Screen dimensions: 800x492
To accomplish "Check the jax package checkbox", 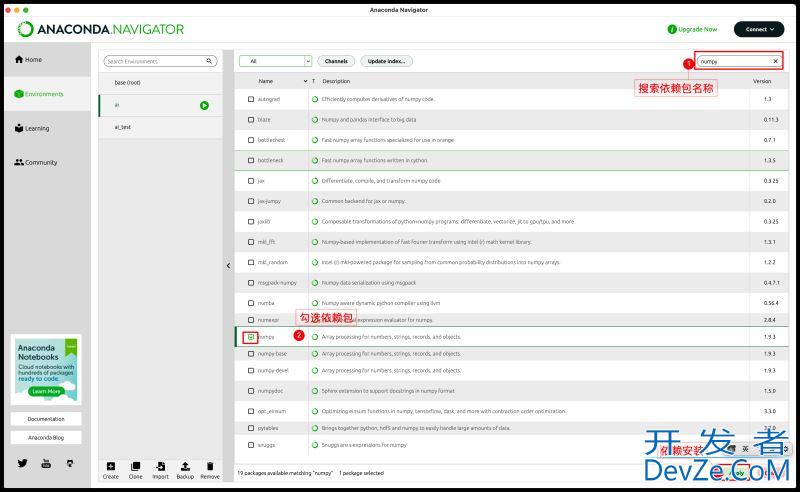I will click(251, 181).
